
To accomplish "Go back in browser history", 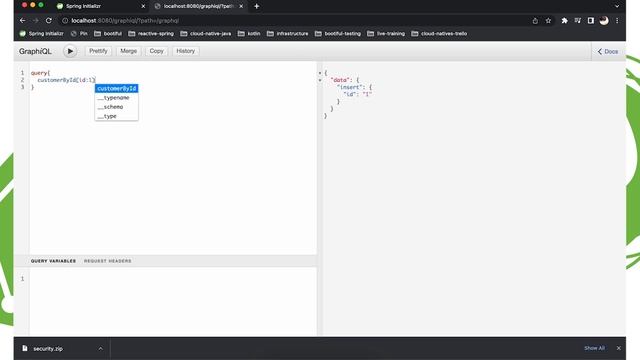I will pos(22,20).
